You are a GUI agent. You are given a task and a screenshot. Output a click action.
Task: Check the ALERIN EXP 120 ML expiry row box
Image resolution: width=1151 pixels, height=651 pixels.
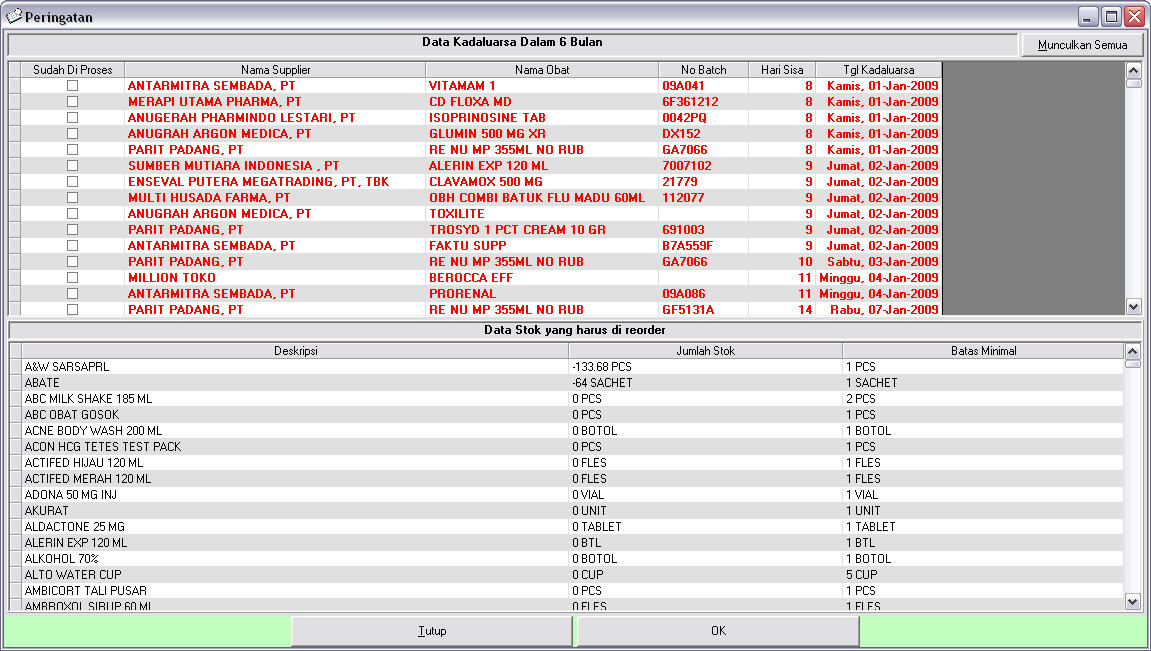72,166
